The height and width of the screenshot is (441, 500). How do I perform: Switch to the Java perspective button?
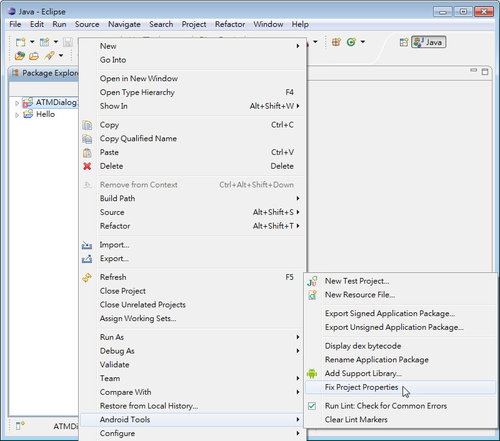429,42
